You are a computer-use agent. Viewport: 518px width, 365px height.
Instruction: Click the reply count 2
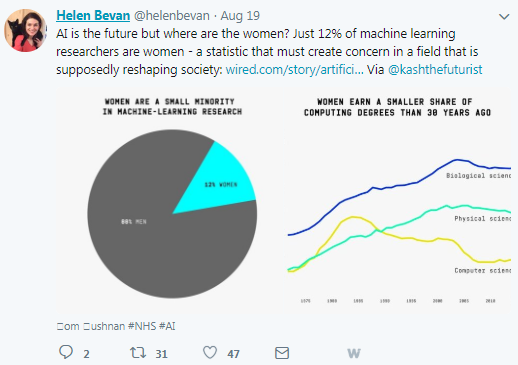pos(86,354)
